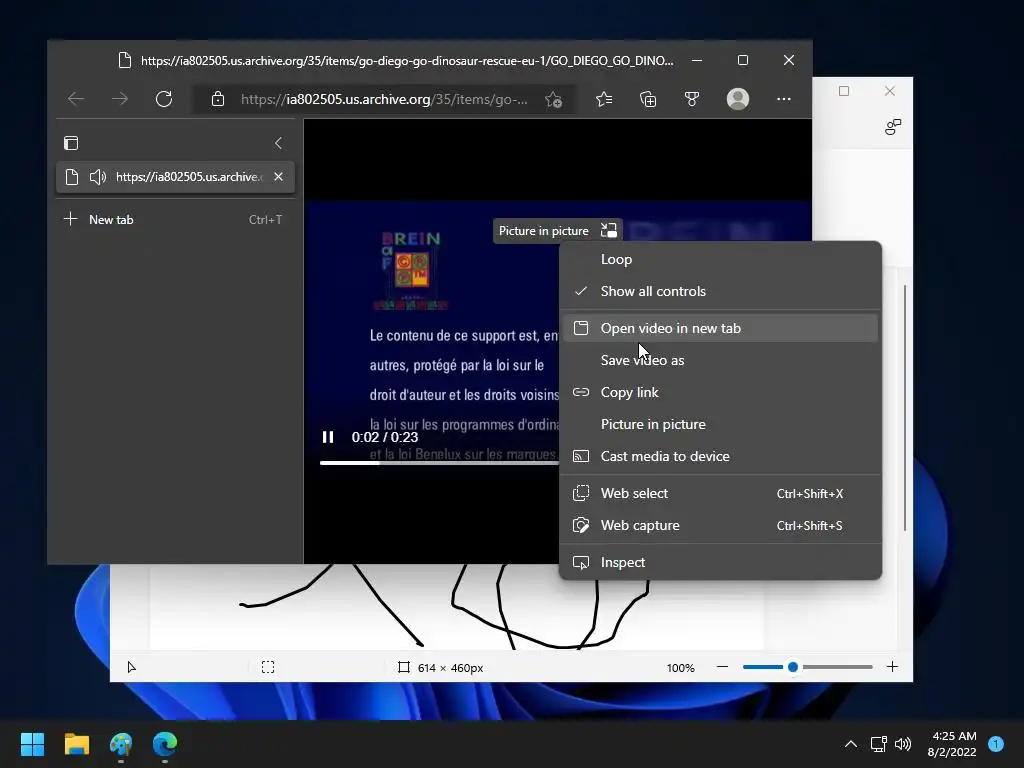Click the background window's vertical scrollbar
The width and height of the screenshot is (1024, 768).
click(905, 408)
